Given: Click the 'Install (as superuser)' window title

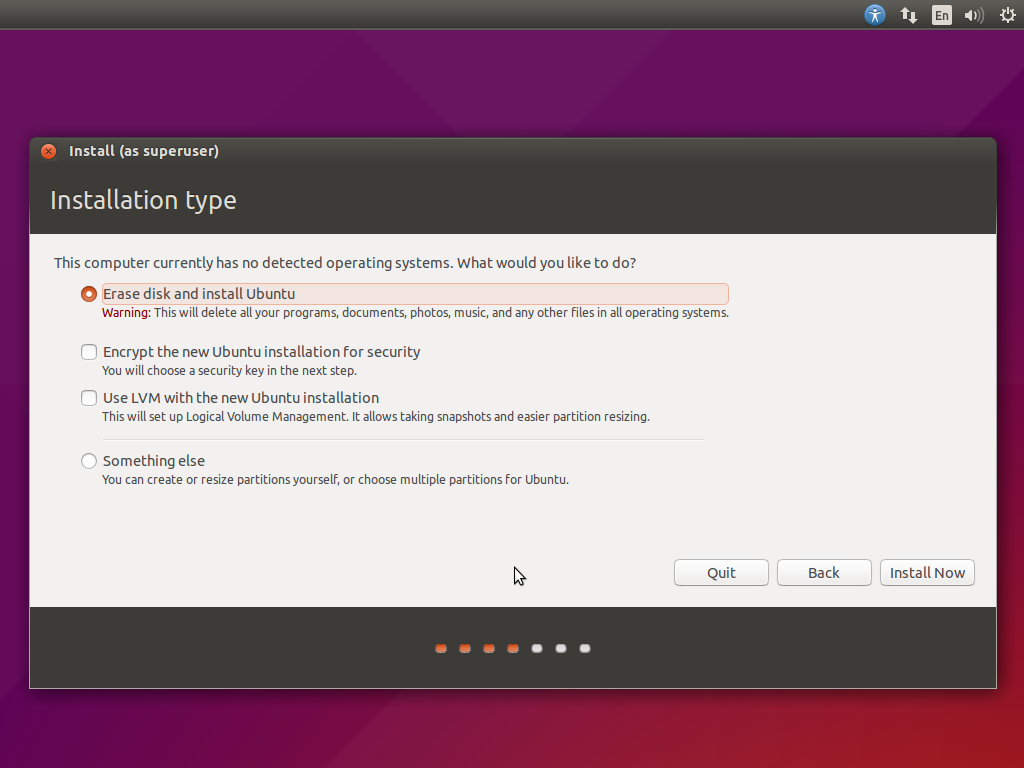Looking at the screenshot, I should [144, 151].
